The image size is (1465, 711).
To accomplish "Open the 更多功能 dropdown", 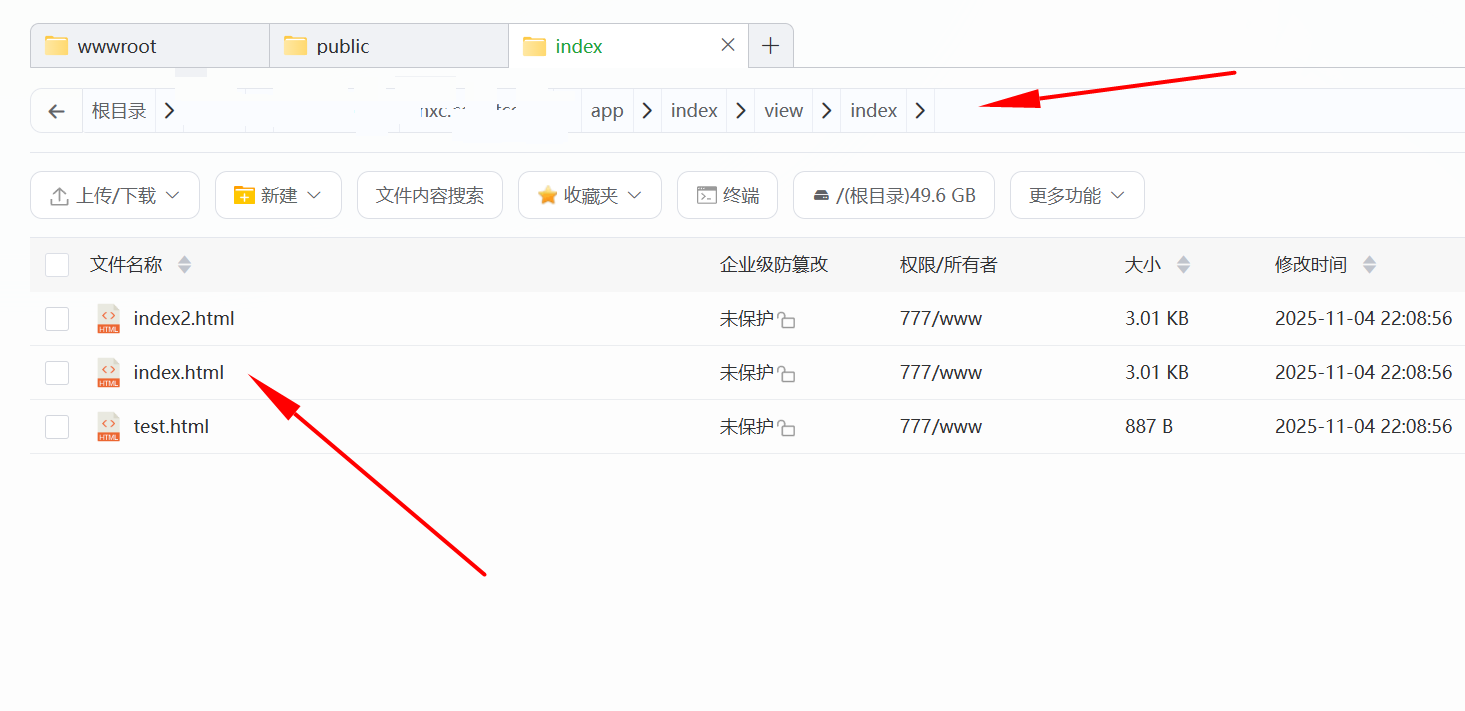I will pyautogui.click(x=1076, y=195).
